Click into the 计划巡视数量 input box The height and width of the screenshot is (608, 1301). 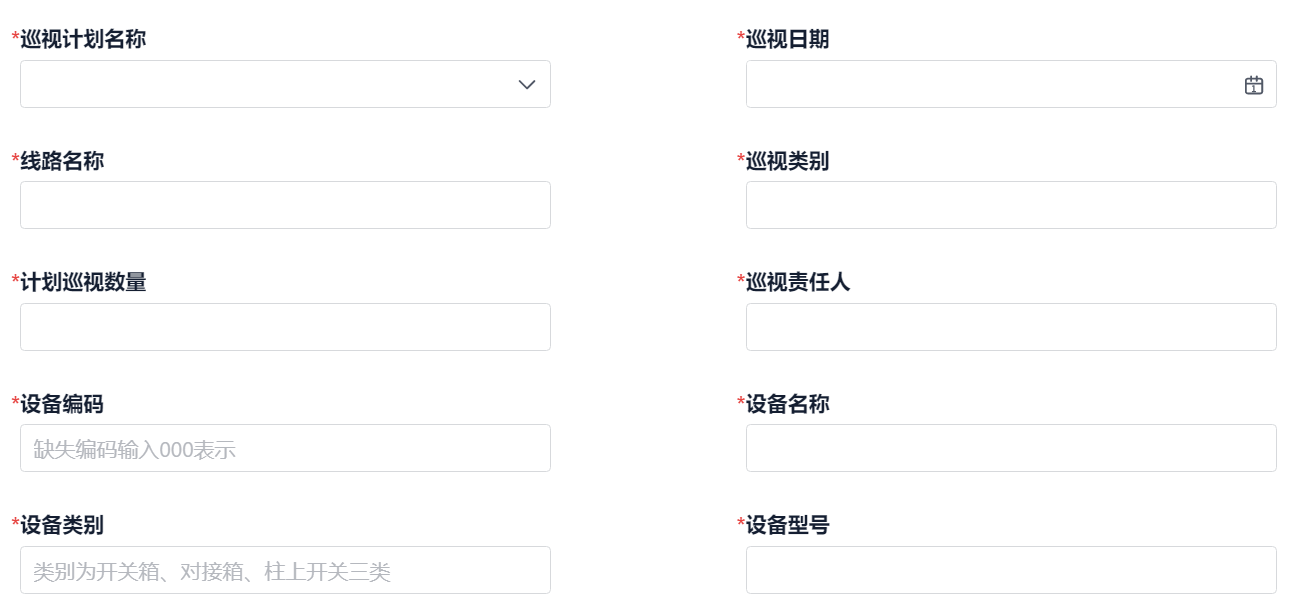click(x=285, y=327)
